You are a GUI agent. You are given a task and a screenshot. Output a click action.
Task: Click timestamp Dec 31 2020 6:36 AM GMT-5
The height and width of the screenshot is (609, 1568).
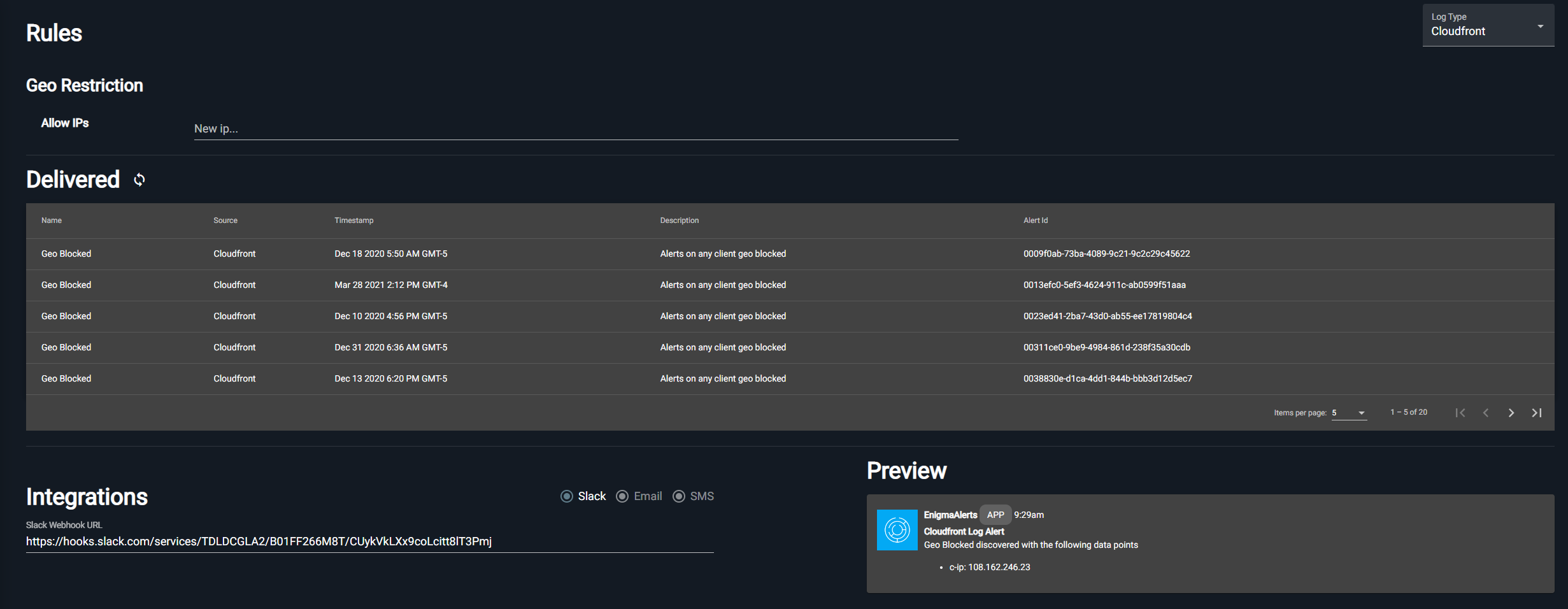coord(391,347)
